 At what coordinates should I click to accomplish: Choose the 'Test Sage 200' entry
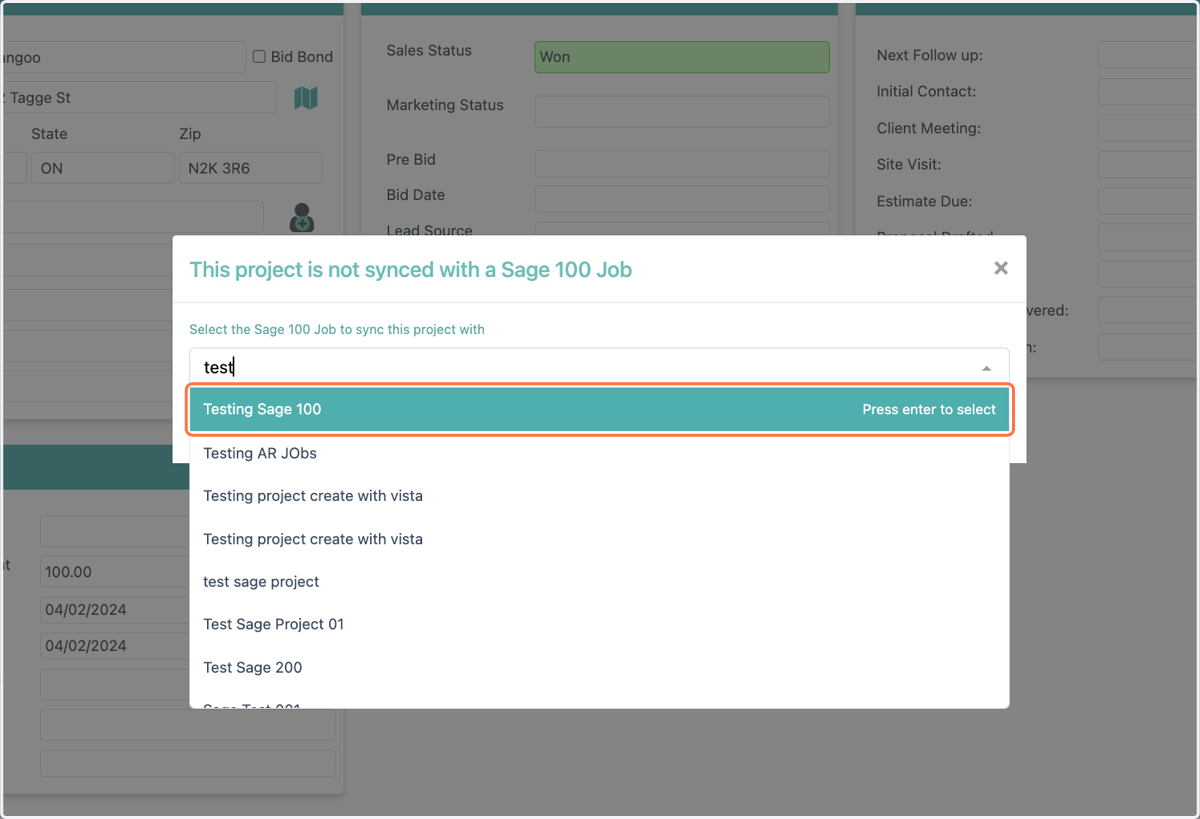[x=599, y=667]
